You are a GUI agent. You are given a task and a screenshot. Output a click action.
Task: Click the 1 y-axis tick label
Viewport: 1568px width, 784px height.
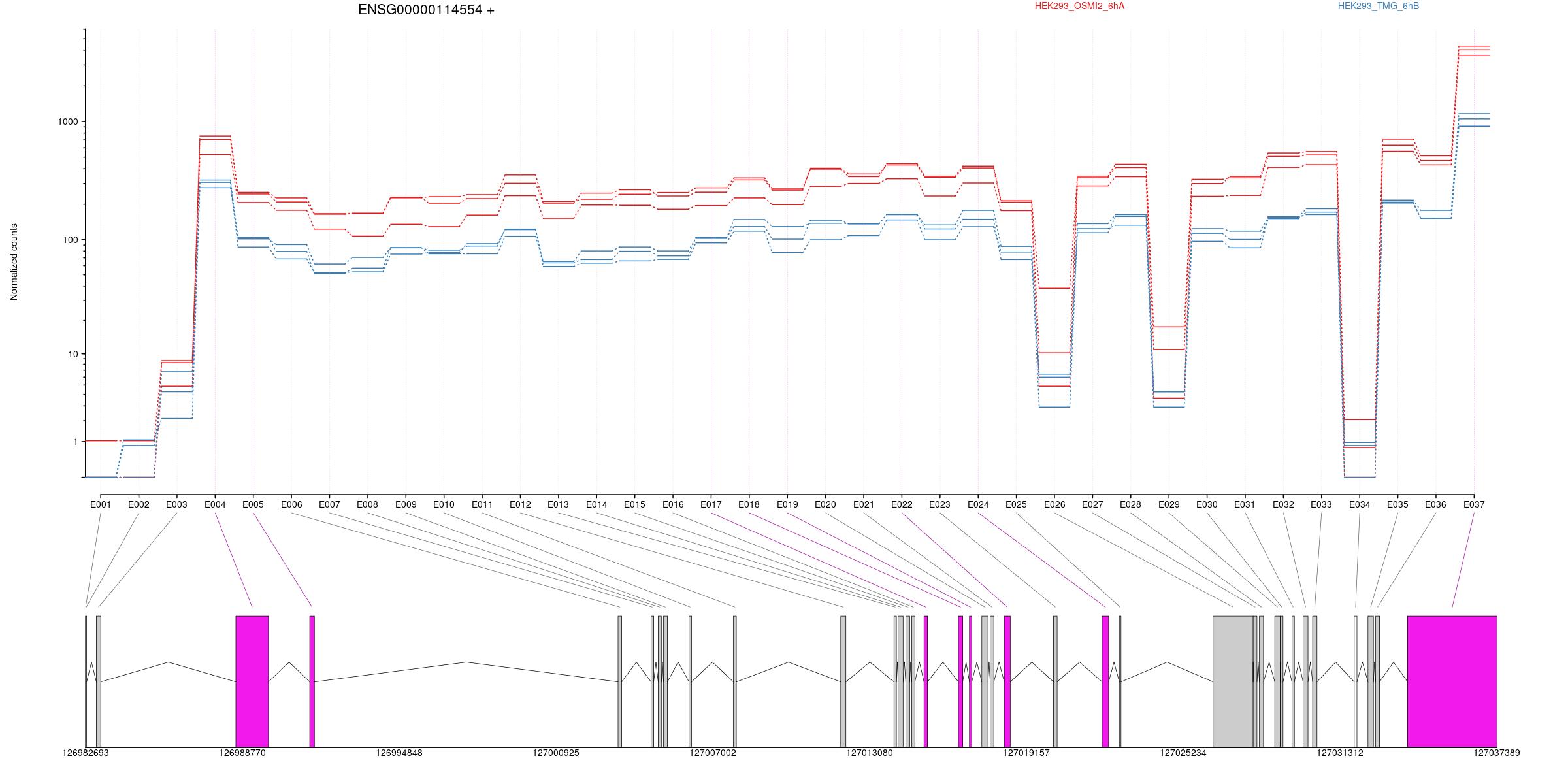[x=76, y=442]
